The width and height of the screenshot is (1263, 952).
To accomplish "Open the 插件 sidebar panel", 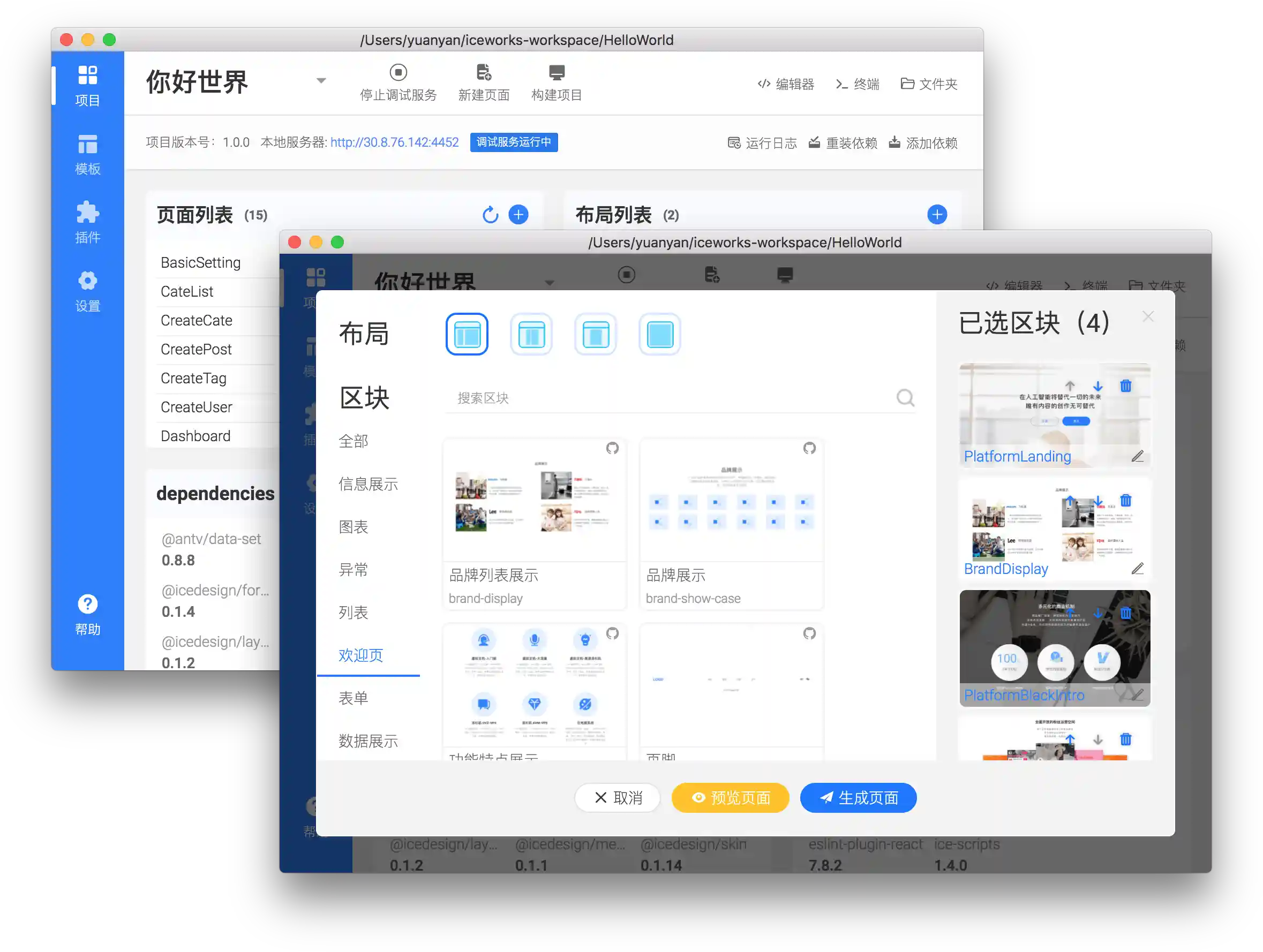I will click(x=87, y=222).
